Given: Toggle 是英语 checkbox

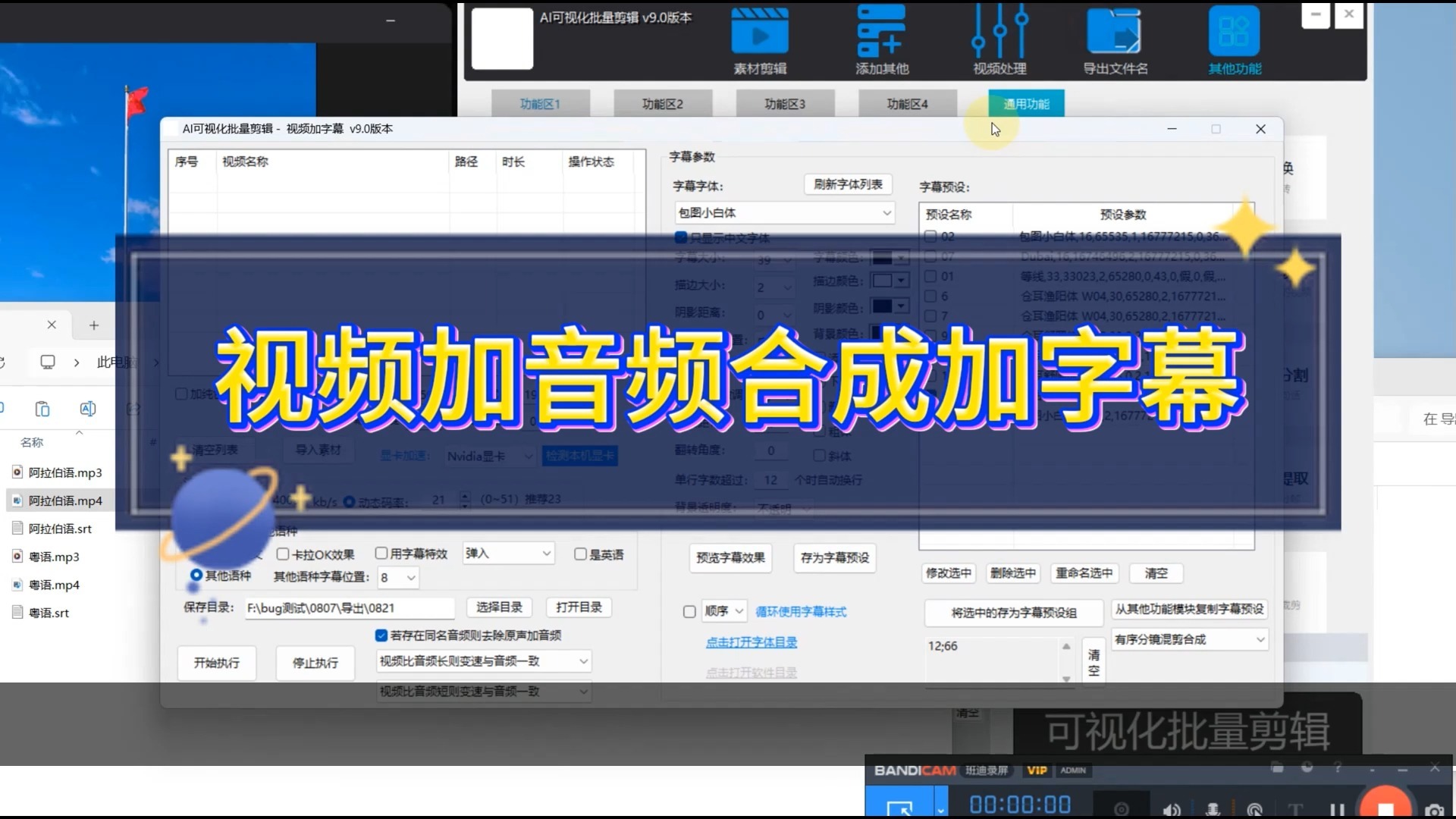Looking at the screenshot, I should click(580, 554).
